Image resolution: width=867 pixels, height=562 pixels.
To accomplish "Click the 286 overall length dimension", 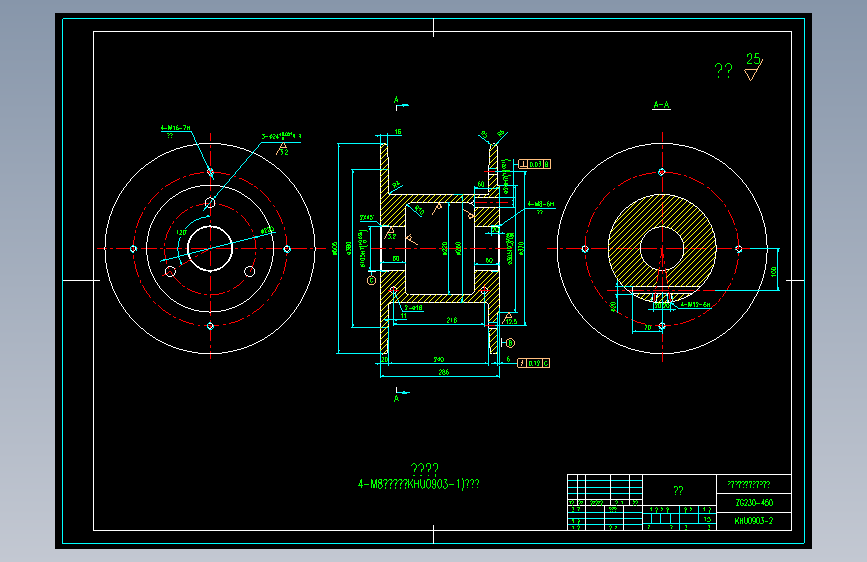I will point(443,372).
